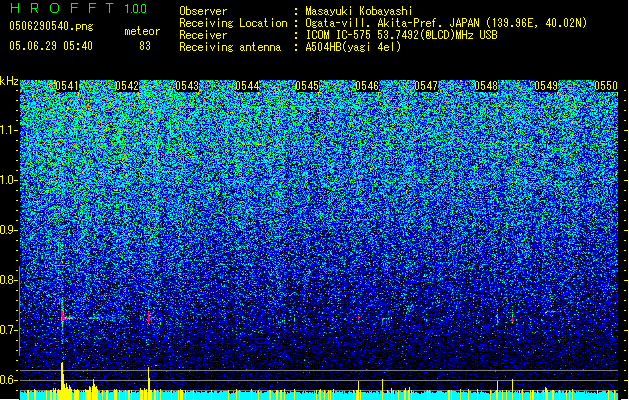Click the 0.8 kHz axis label
This screenshot has width=629, height=400.
tap(9, 280)
